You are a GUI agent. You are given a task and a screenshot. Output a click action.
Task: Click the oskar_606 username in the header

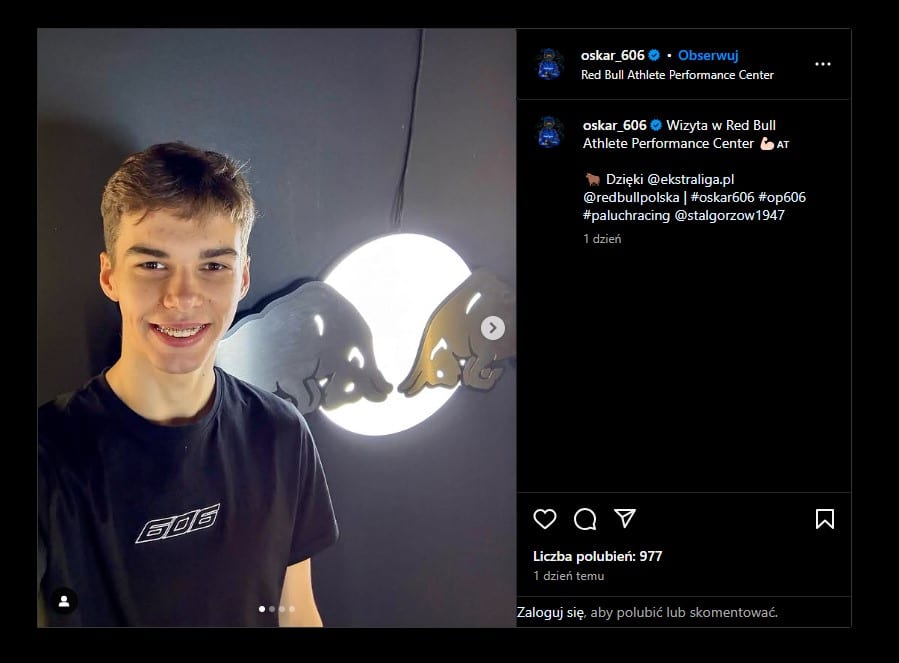[x=612, y=55]
